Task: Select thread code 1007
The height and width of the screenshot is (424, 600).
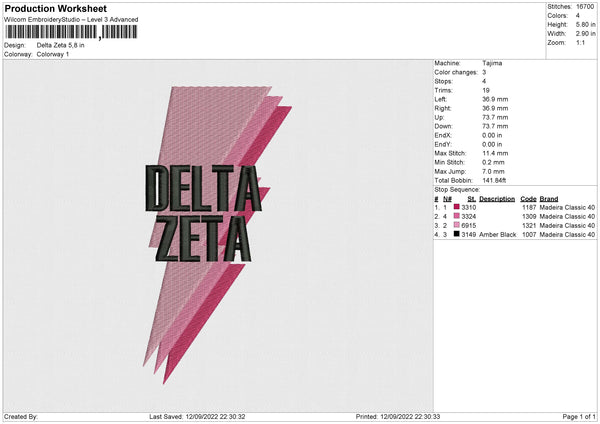Action: [x=529, y=235]
